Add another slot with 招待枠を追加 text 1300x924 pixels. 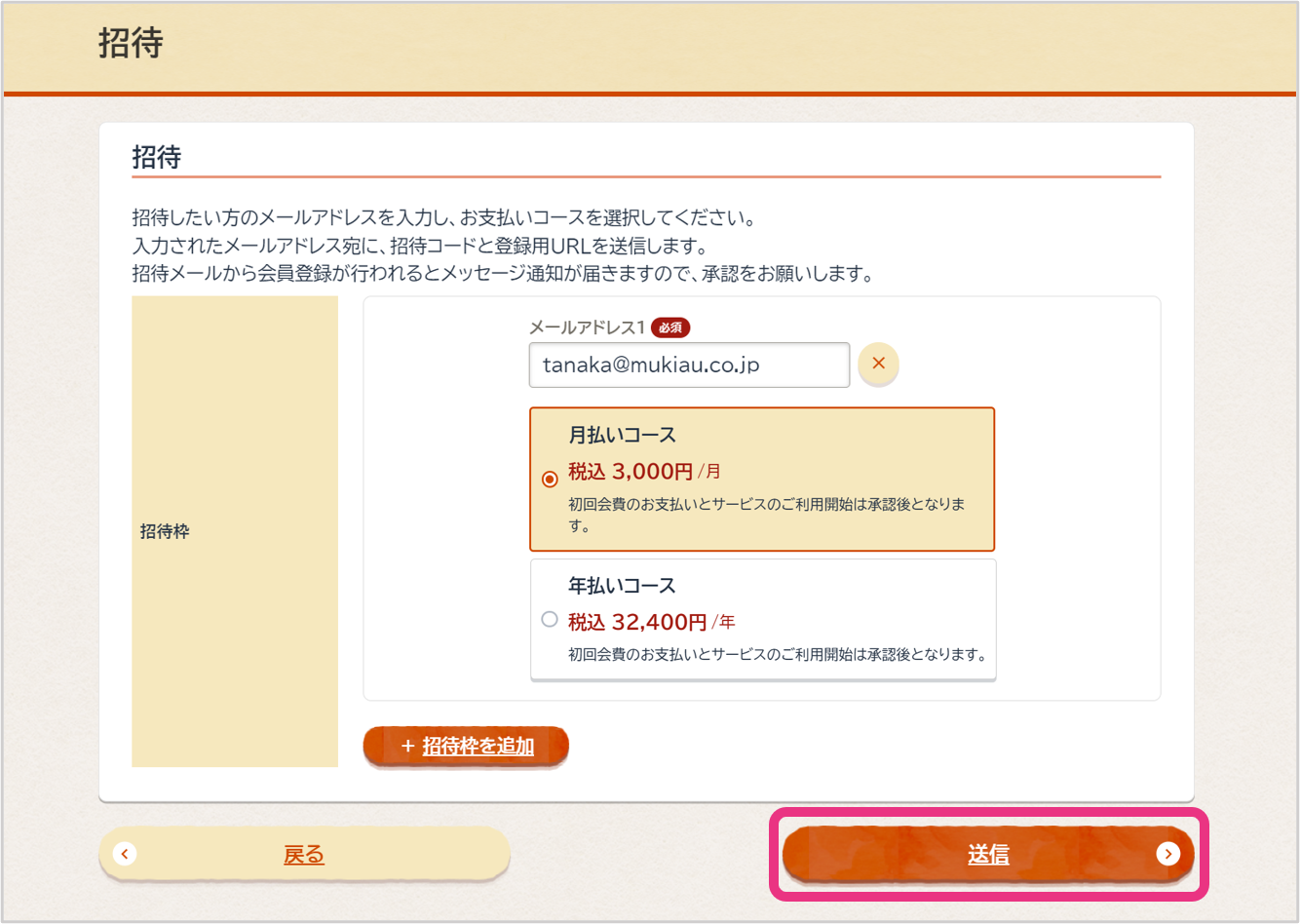coord(478,747)
